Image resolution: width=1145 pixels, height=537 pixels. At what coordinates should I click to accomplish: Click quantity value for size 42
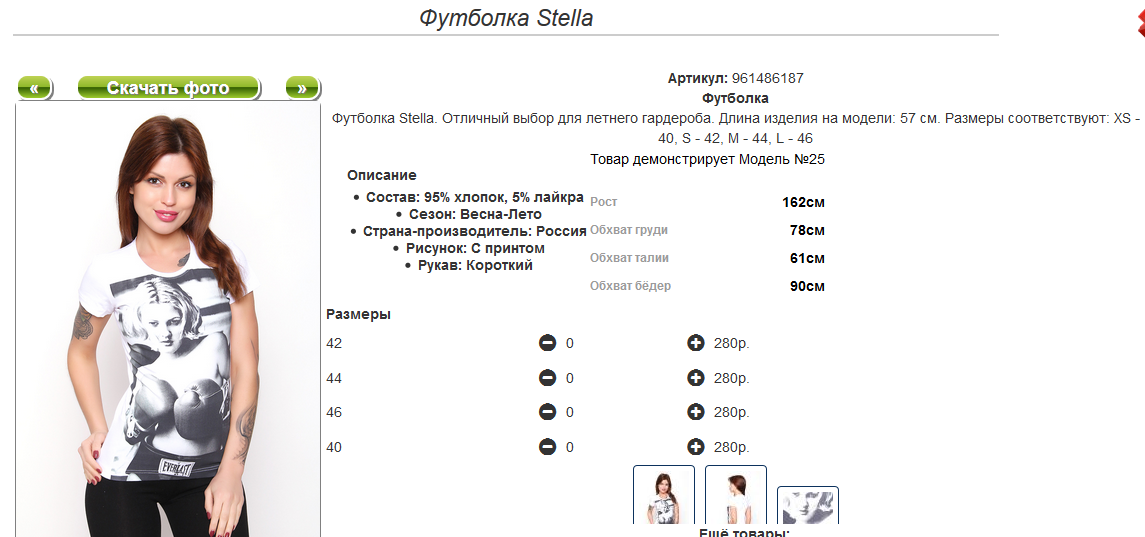(x=570, y=343)
